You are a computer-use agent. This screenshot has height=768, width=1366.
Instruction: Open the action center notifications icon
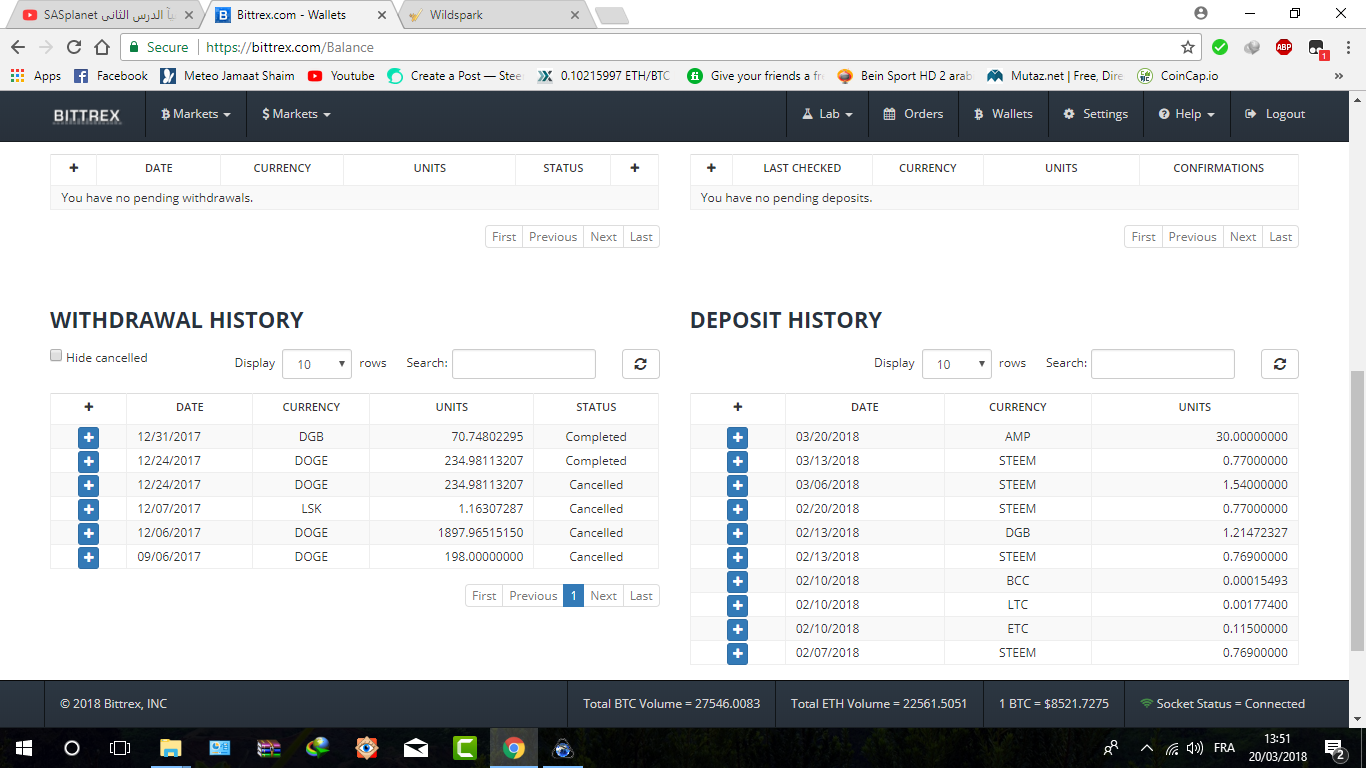[x=1334, y=747]
